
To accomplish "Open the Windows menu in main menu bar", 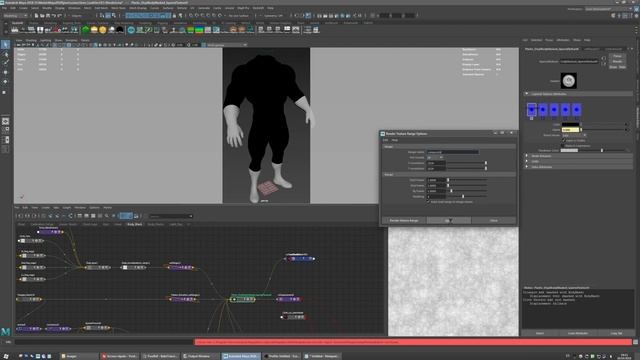I will tap(74, 8).
